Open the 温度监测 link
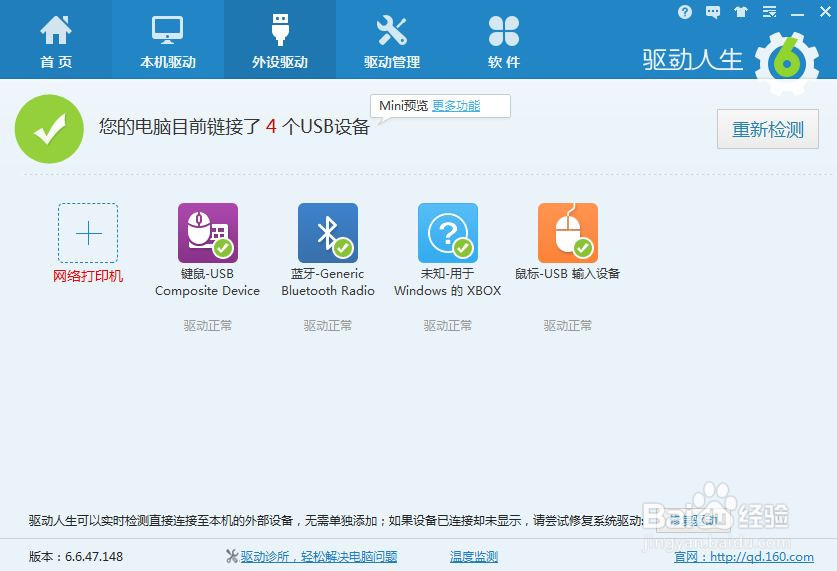 coord(474,557)
